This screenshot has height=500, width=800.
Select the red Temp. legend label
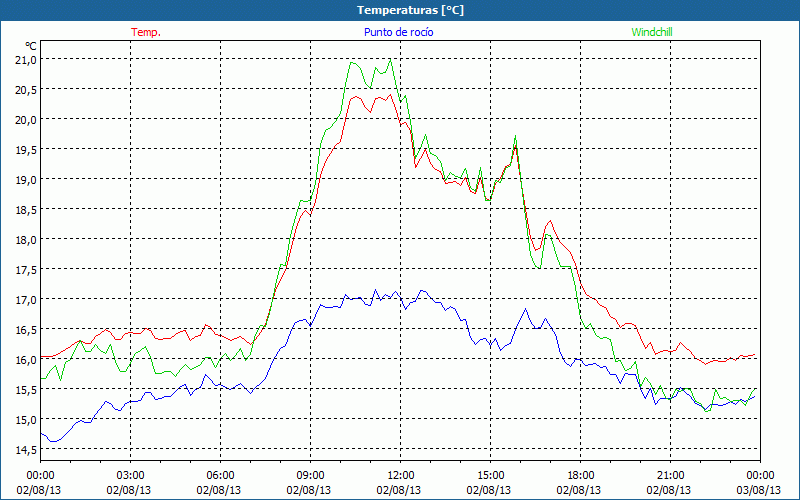(146, 32)
